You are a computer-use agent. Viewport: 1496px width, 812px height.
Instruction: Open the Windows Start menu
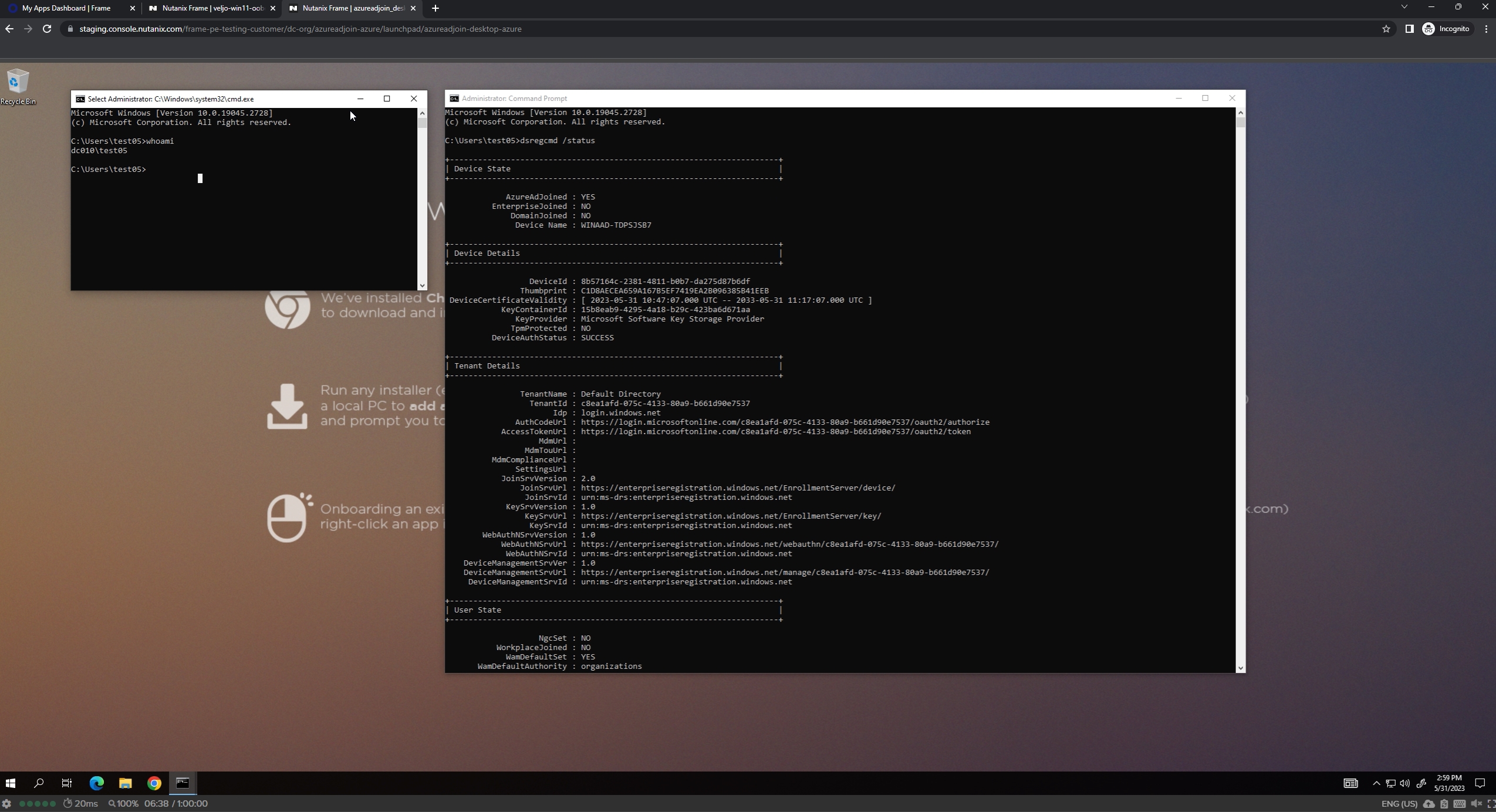pyautogui.click(x=11, y=783)
